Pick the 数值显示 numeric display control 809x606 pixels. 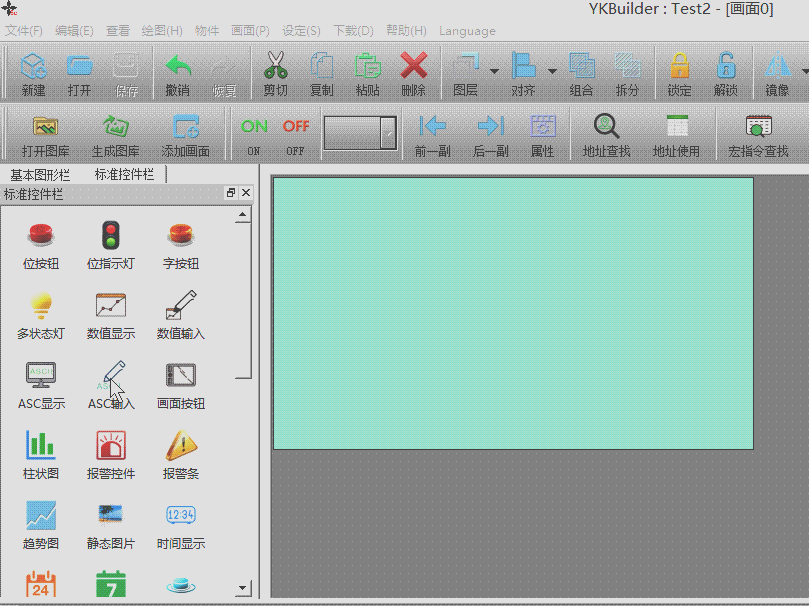pyautogui.click(x=110, y=316)
